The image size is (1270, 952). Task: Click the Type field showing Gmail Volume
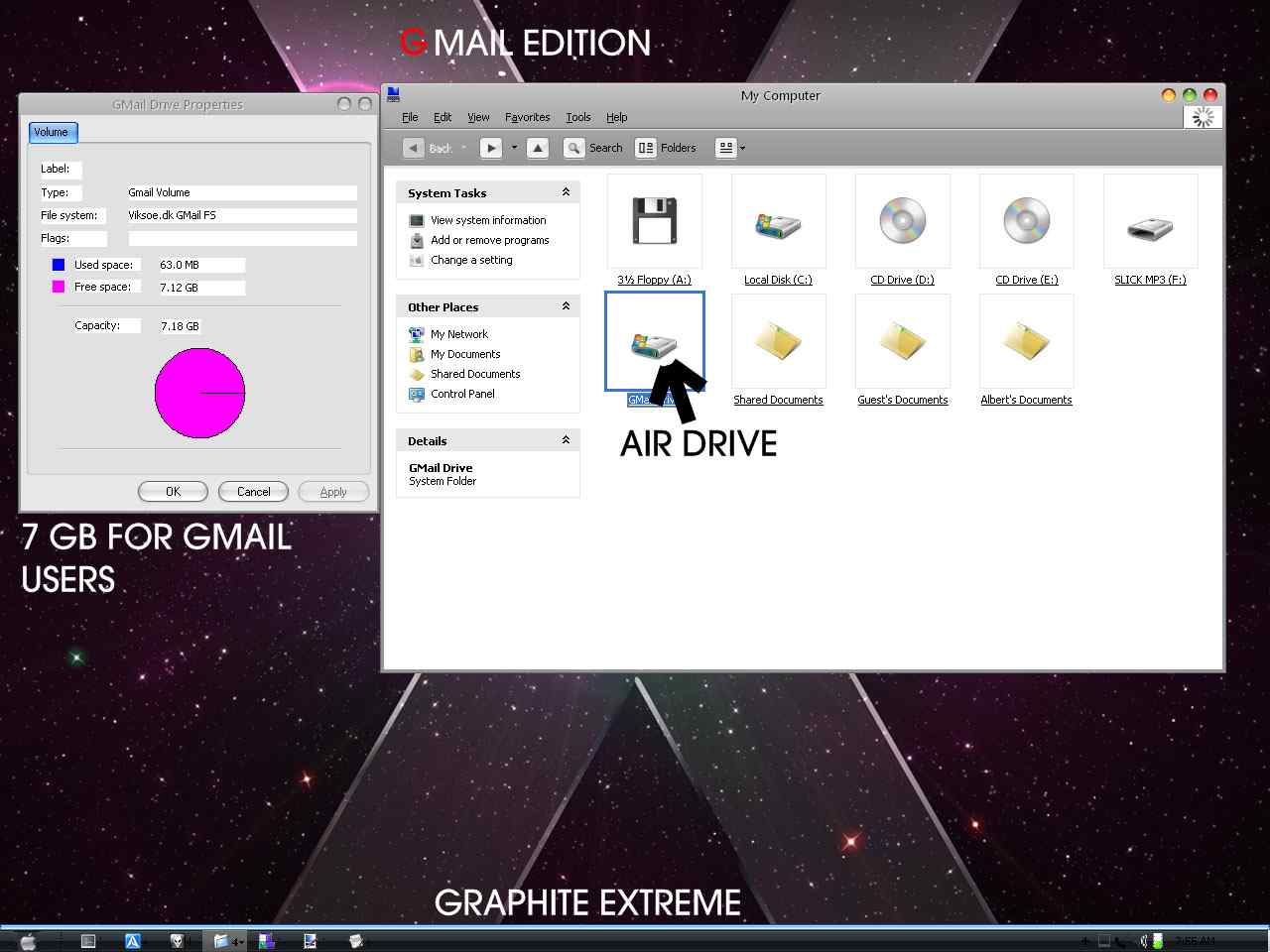coord(242,192)
